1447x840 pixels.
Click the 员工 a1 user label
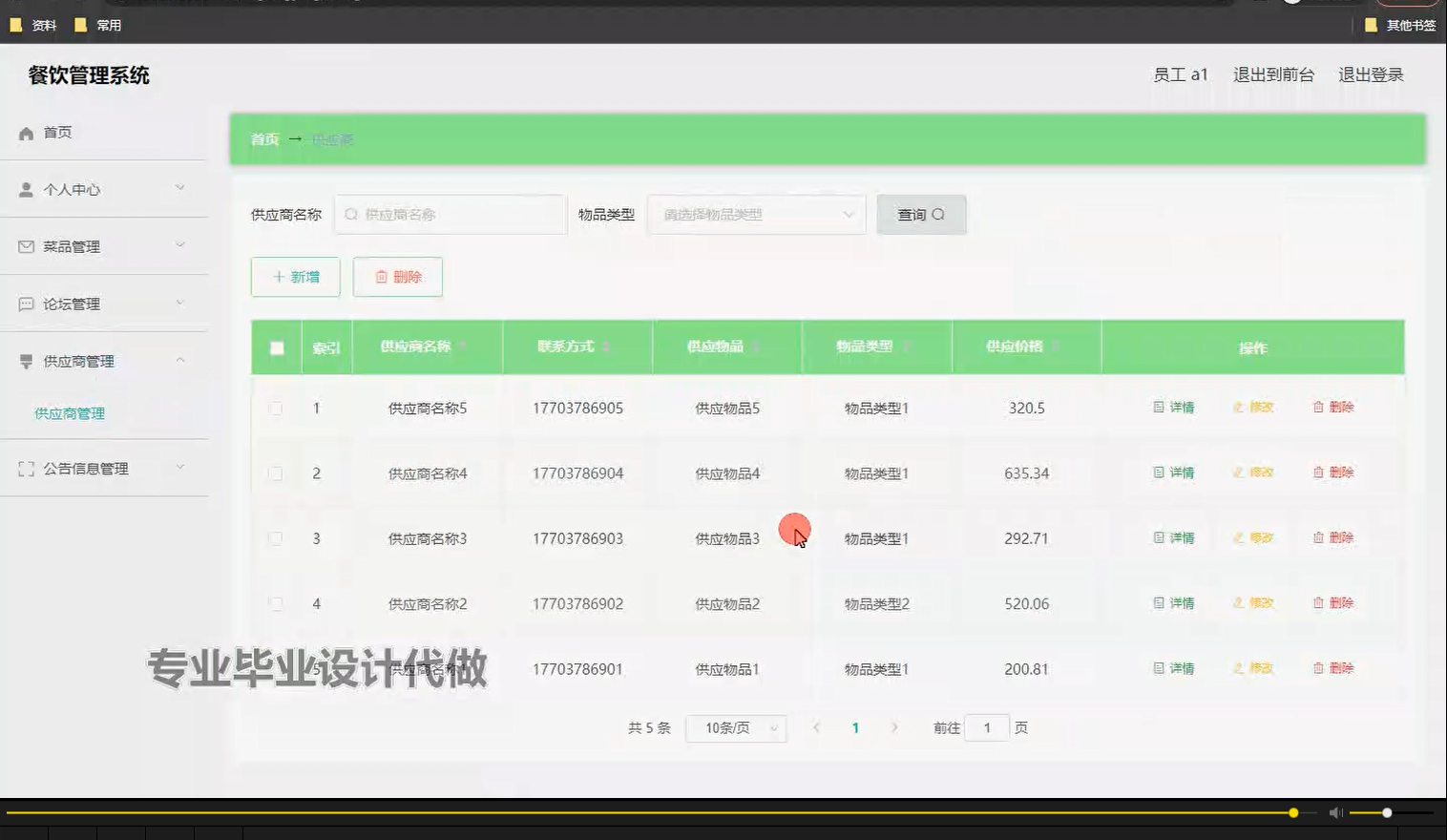click(1180, 74)
